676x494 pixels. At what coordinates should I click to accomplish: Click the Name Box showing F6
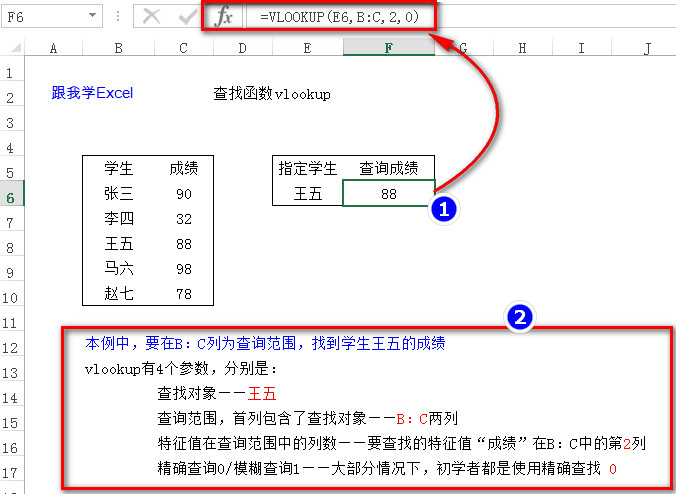(52, 16)
